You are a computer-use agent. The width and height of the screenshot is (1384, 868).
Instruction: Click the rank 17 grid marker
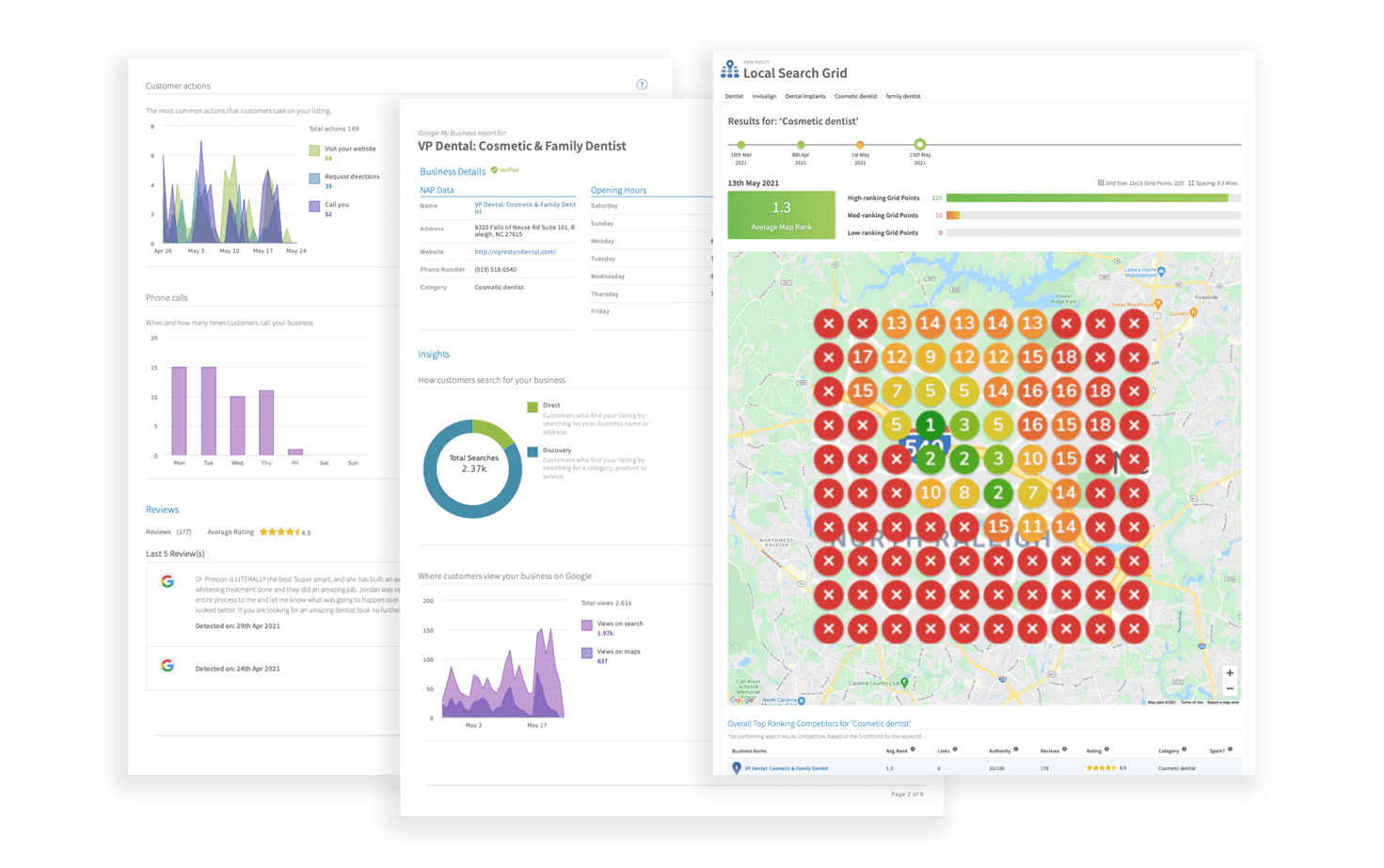coord(862,357)
